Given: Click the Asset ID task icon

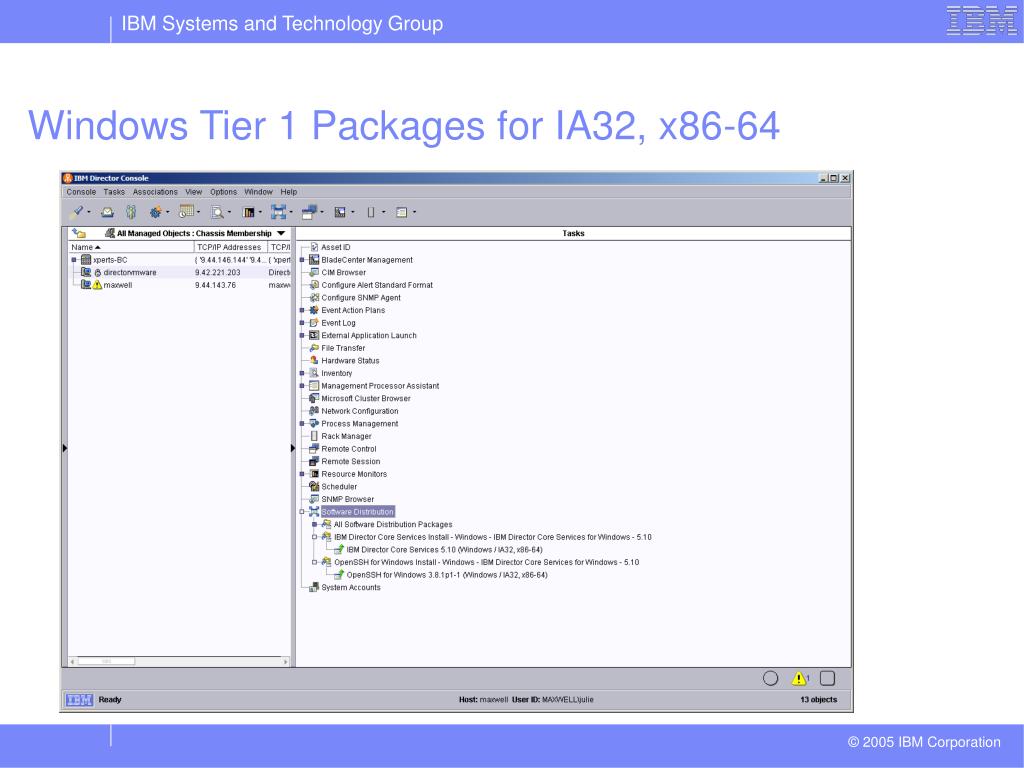Looking at the screenshot, I should (x=314, y=248).
